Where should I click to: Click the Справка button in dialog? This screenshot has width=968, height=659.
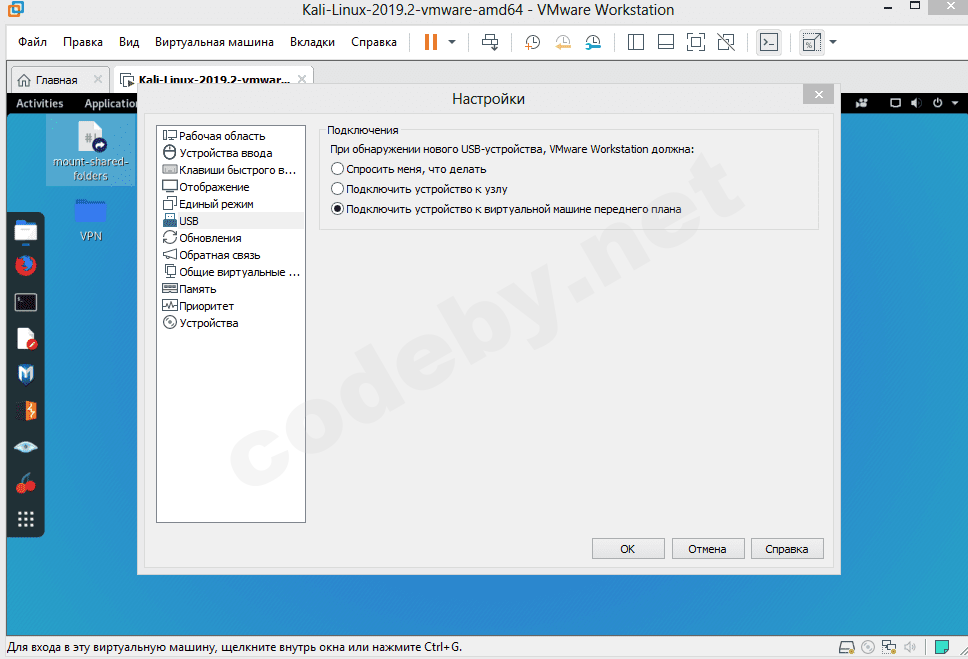[787, 548]
